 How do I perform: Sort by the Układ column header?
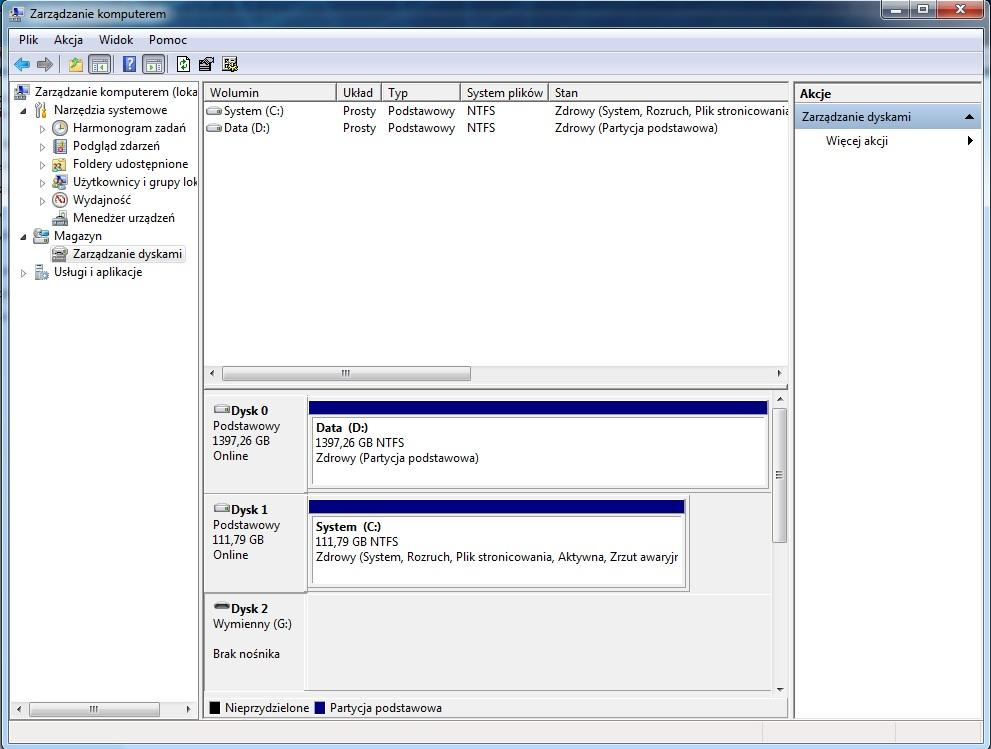[x=358, y=93]
